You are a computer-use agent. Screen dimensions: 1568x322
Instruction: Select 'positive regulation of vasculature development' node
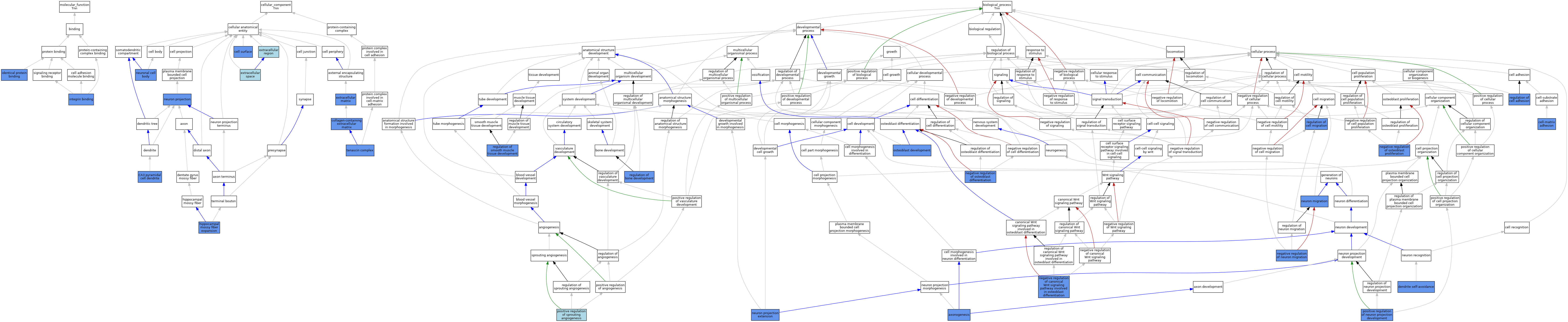[687, 201]
